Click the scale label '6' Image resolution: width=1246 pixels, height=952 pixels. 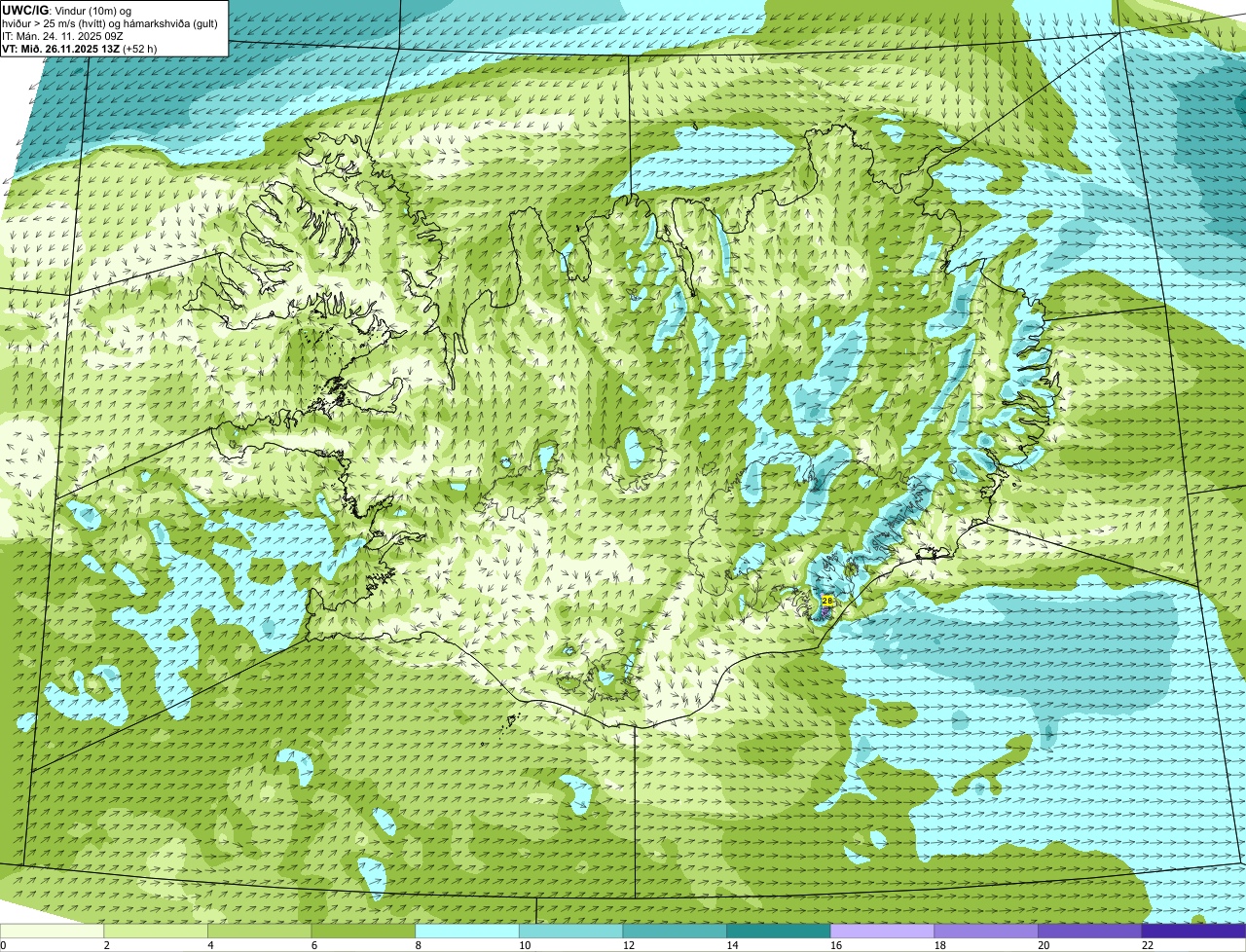(x=314, y=945)
